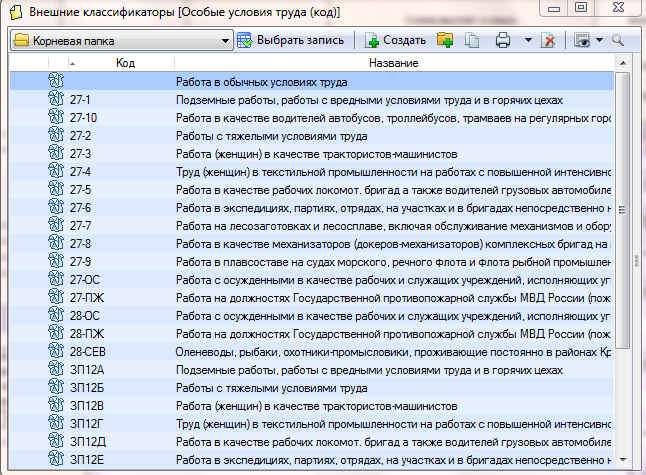Maximize the 'Внешние классификаторы' window
Viewport: 646px width, 475px height.
pos(581,7)
